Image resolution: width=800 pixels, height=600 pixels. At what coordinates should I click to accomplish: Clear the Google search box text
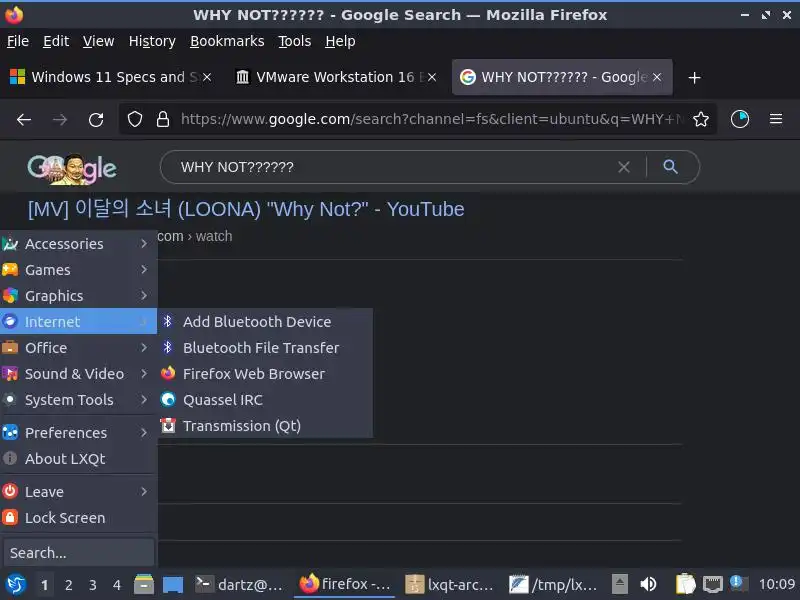[623, 167]
